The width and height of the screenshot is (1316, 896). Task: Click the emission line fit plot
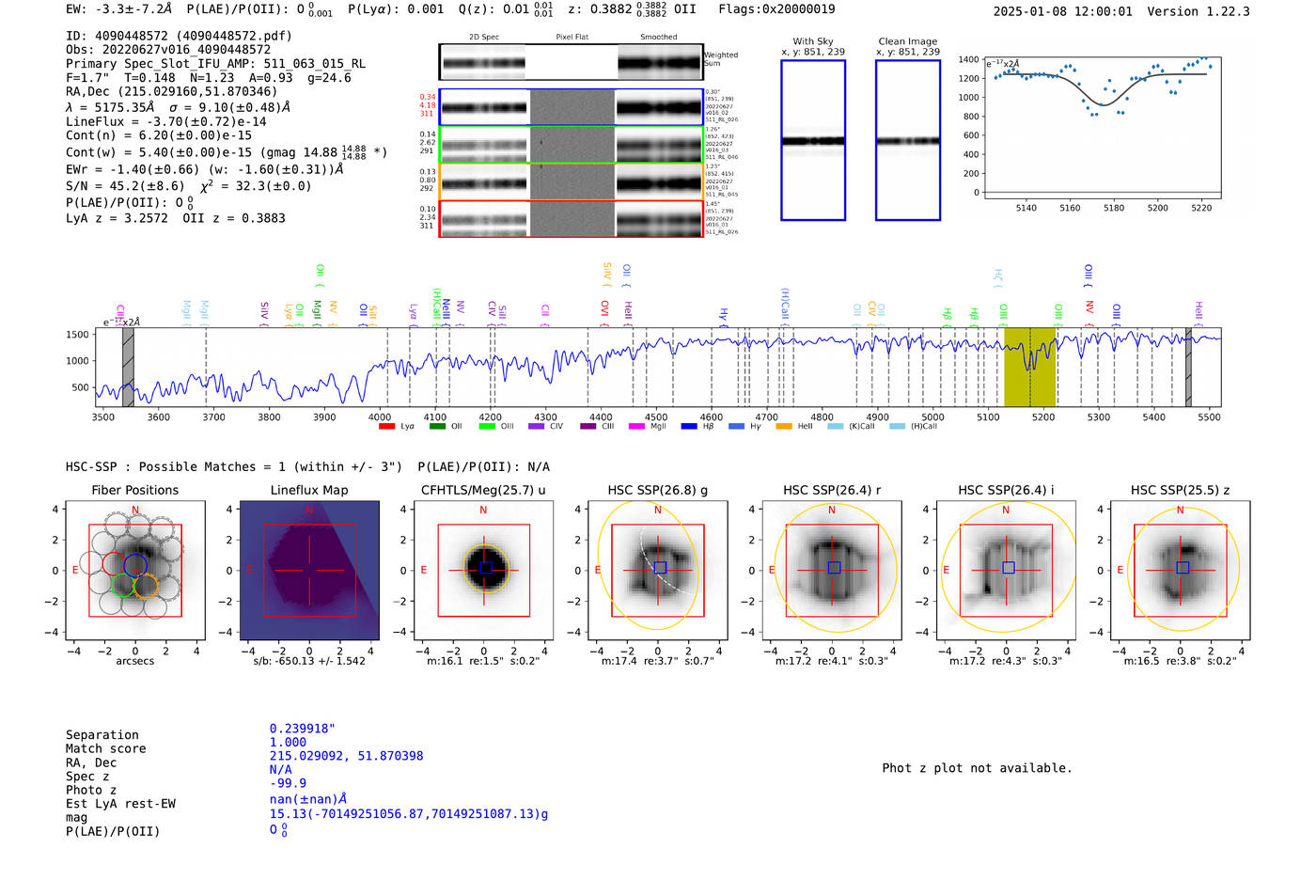coord(1101,128)
